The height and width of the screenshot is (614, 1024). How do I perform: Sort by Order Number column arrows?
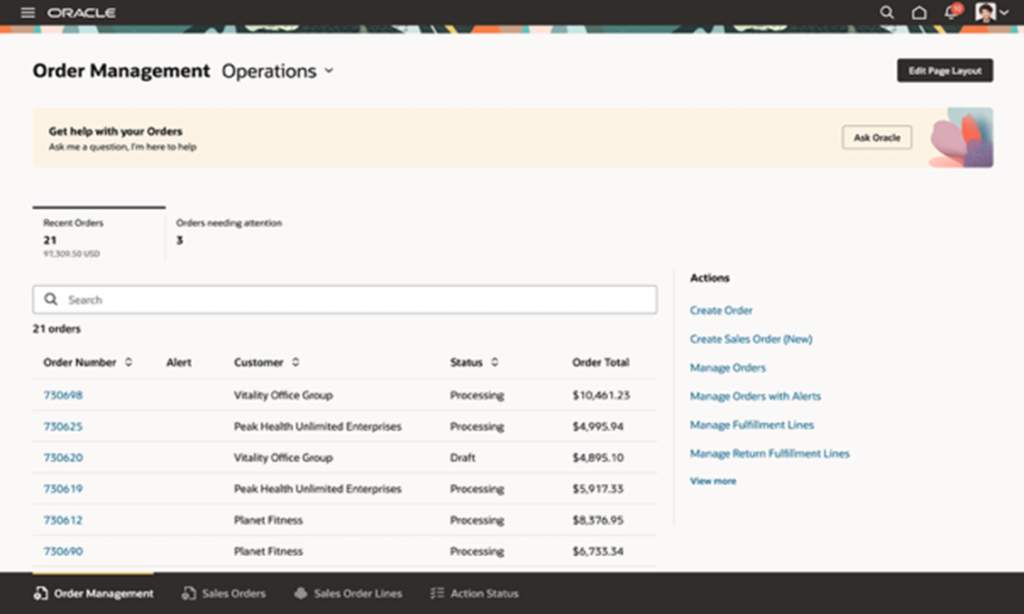pos(129,362)
